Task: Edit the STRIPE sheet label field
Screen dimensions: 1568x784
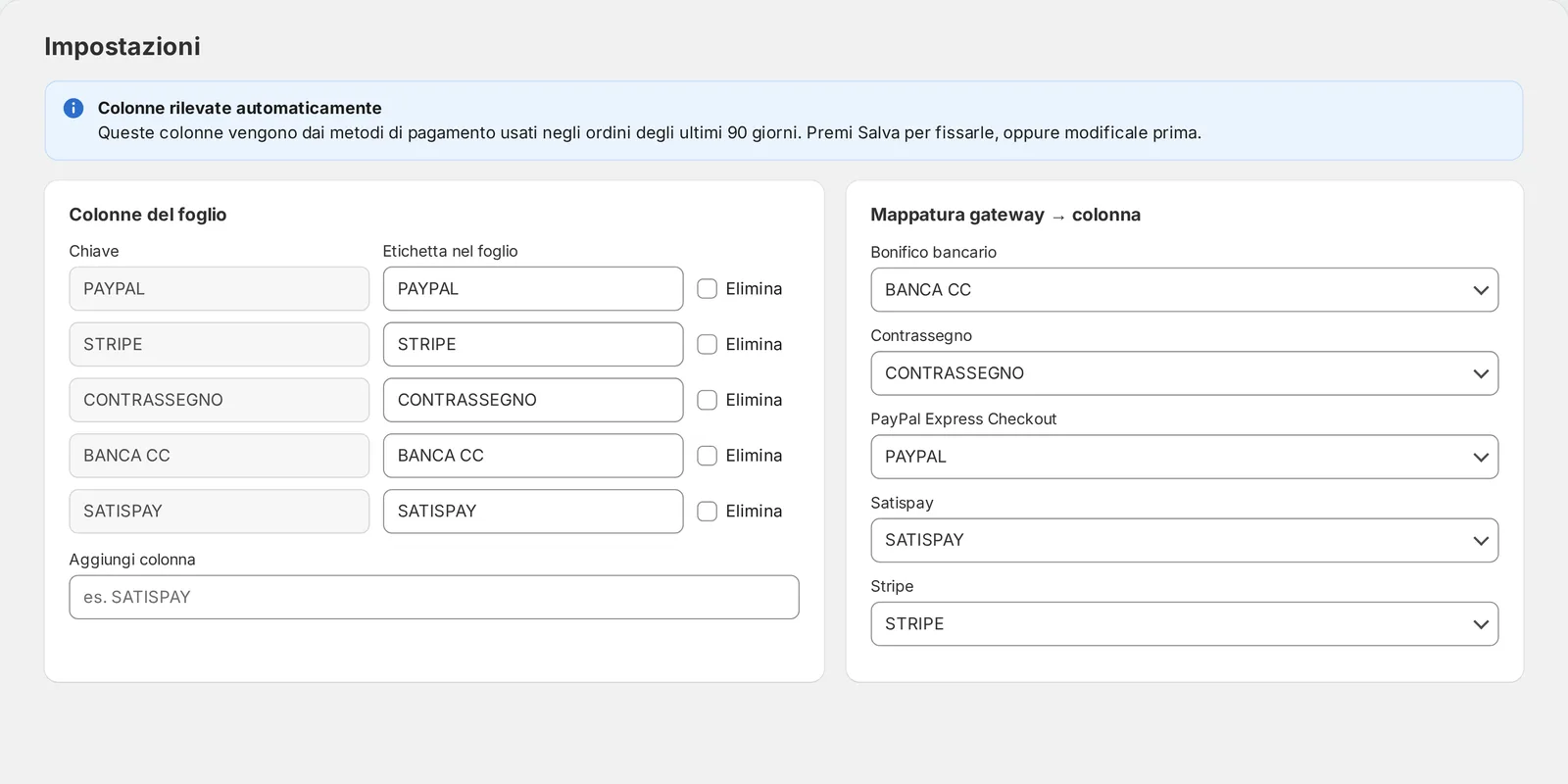Action: 533,344
